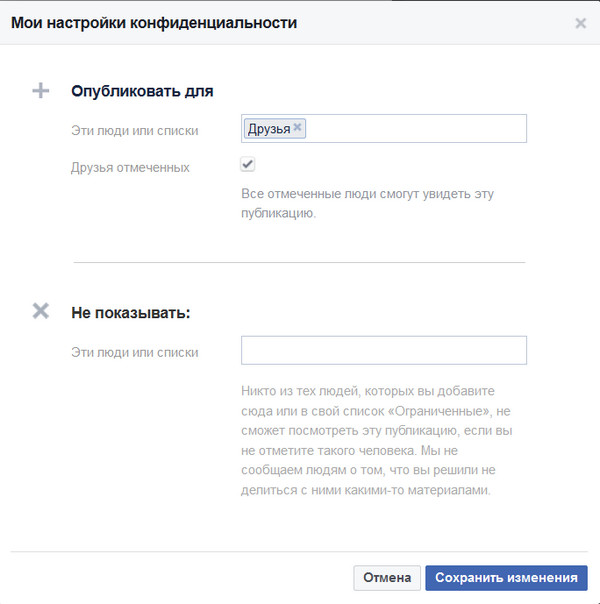Focus the "Не показывать" people or lists field
The width and height of the screenshot is (600, 604).
[384, 350]
